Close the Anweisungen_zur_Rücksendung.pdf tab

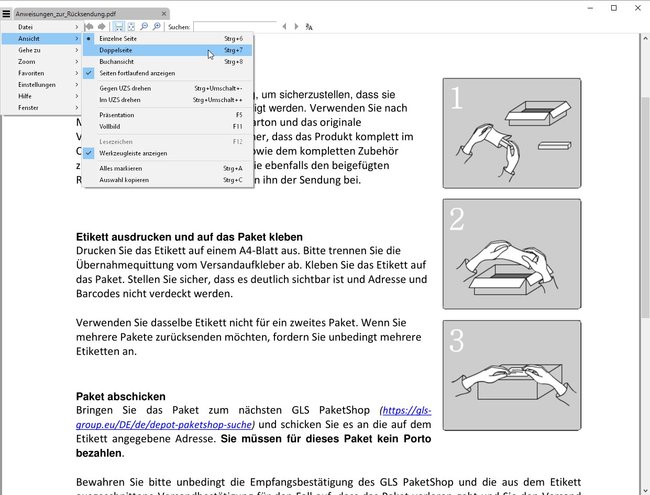tap(164, 14)
